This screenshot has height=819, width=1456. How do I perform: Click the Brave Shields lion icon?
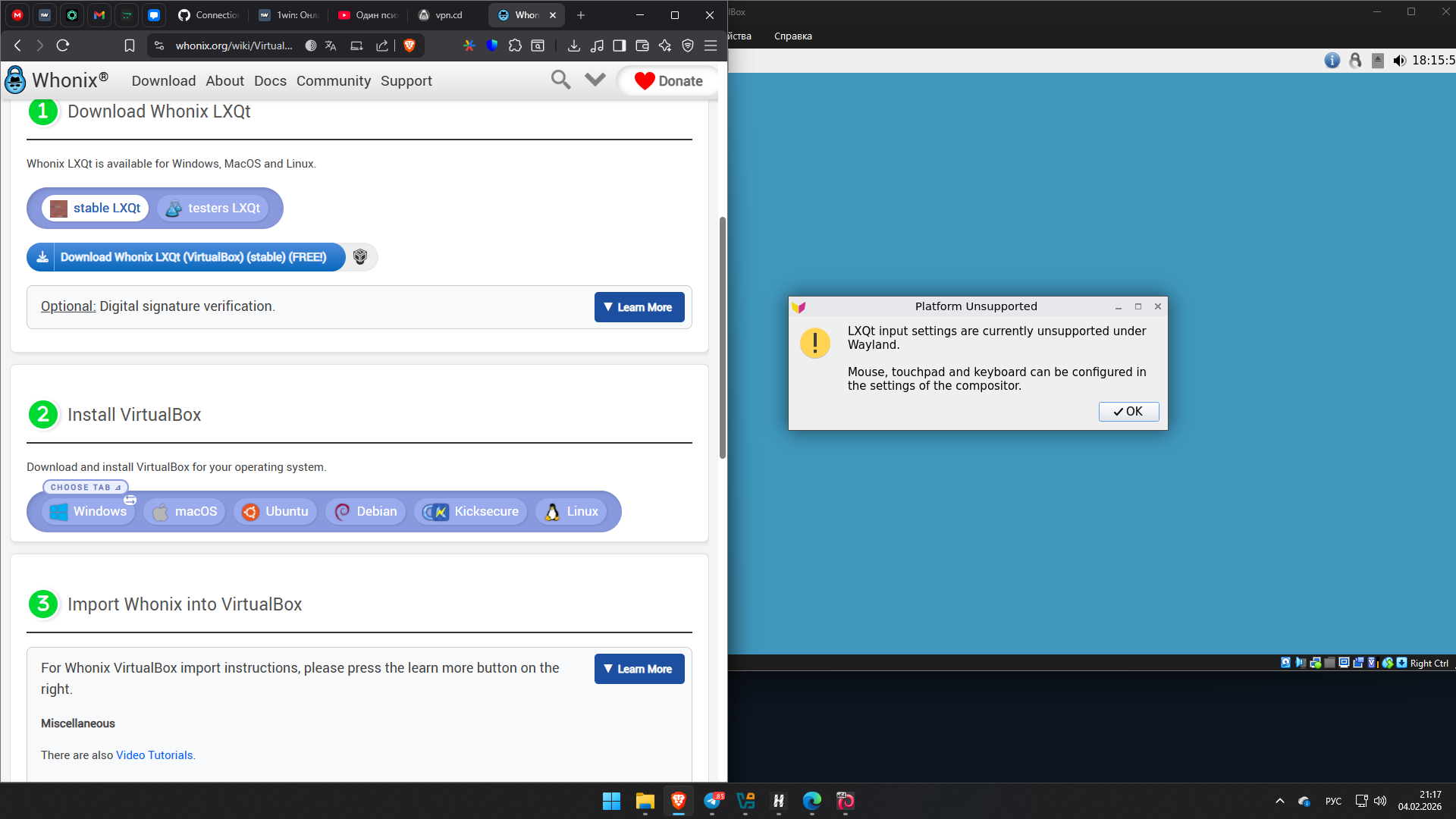409,45
